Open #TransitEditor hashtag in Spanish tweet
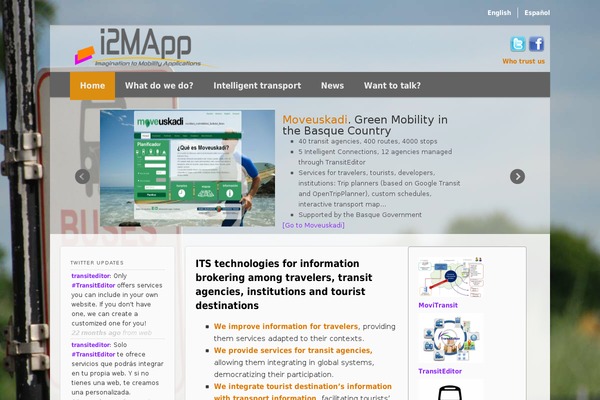600x400 pixels. tap(93, 354)
